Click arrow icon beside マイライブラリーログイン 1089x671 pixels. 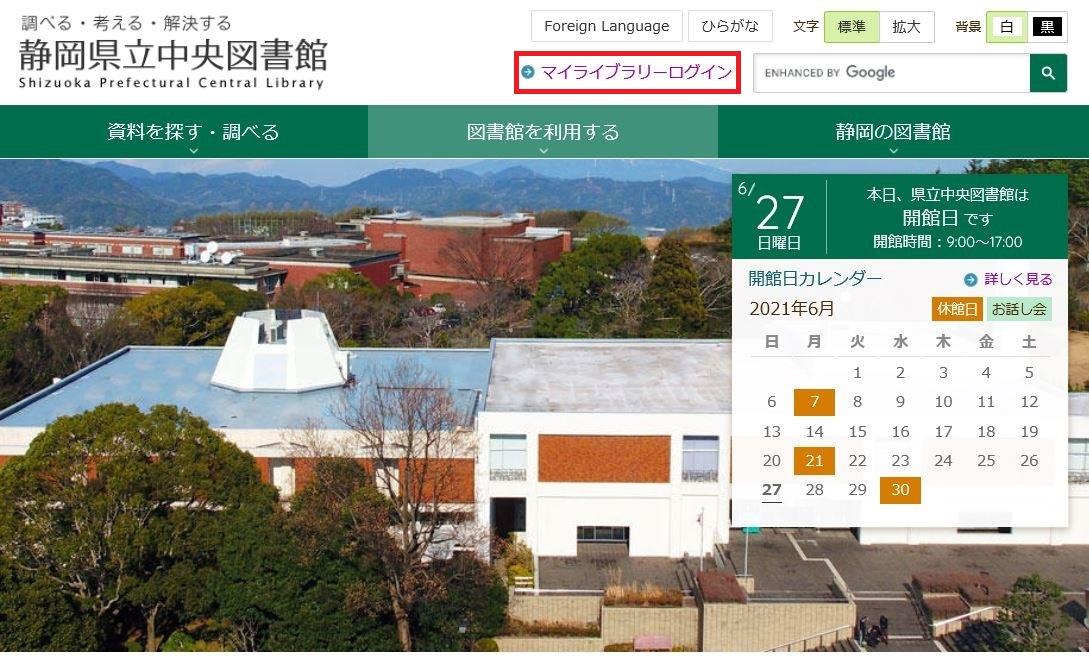tap(528, 72)
